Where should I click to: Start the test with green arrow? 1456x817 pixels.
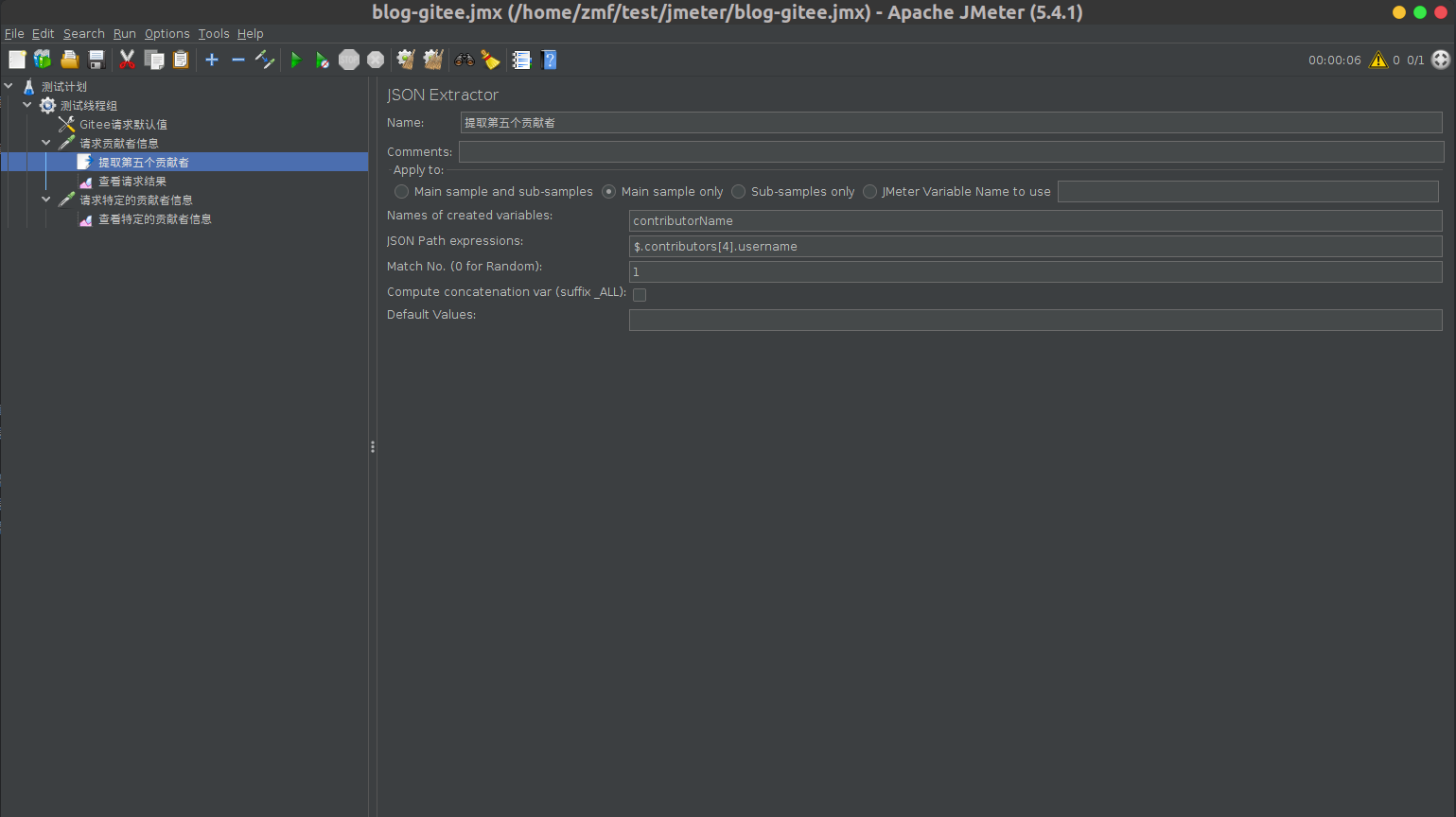[295, 60]
